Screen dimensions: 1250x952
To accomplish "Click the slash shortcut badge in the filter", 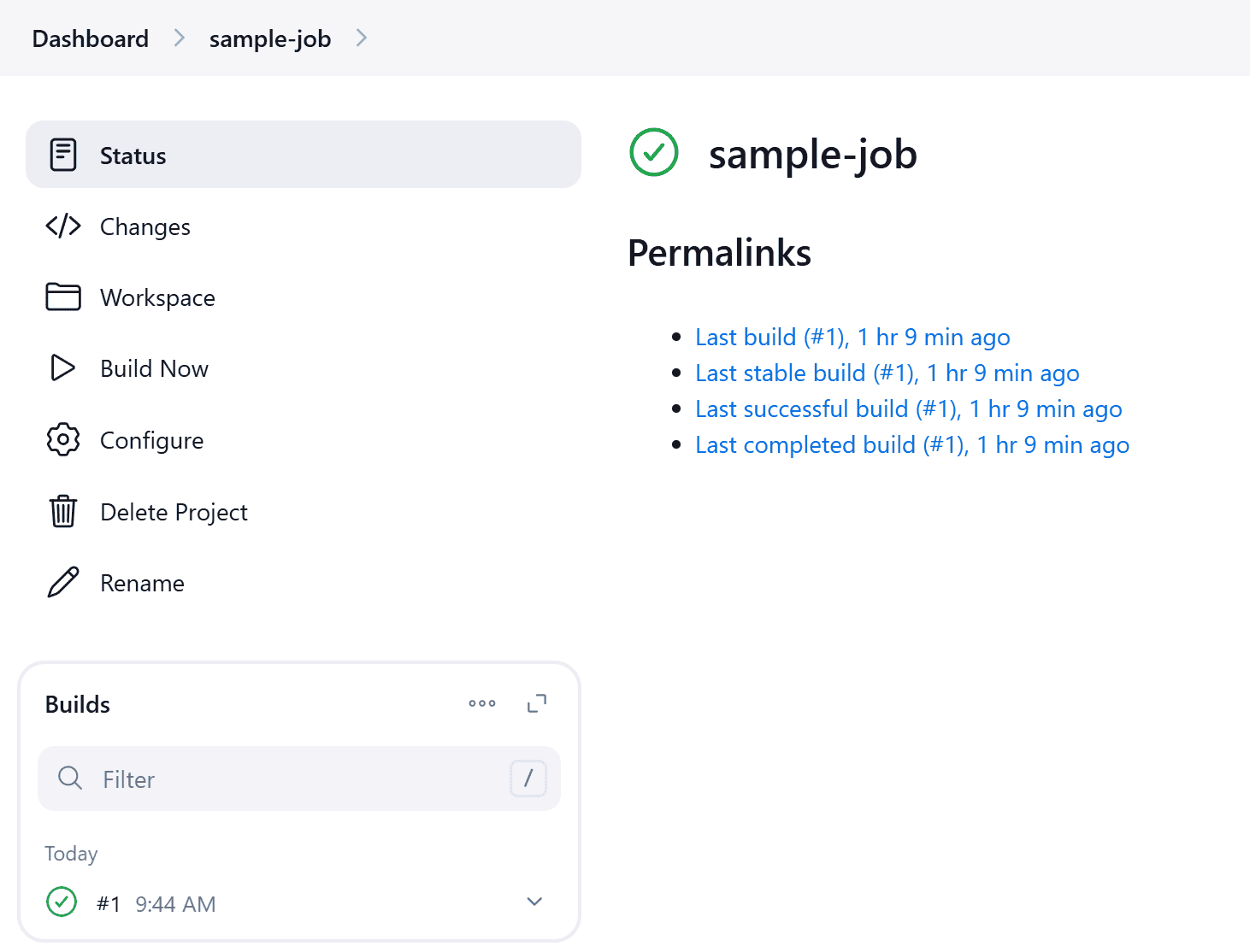I will (528, 779).
